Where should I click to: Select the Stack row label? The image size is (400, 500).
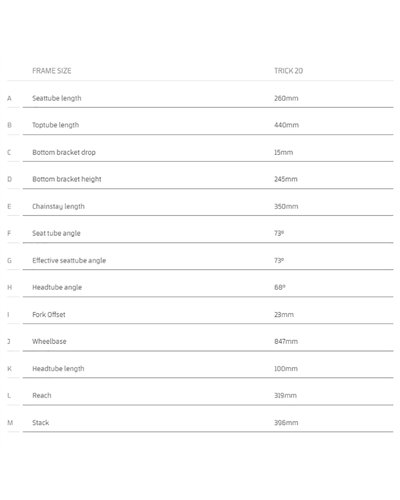(x=41, y=423)
